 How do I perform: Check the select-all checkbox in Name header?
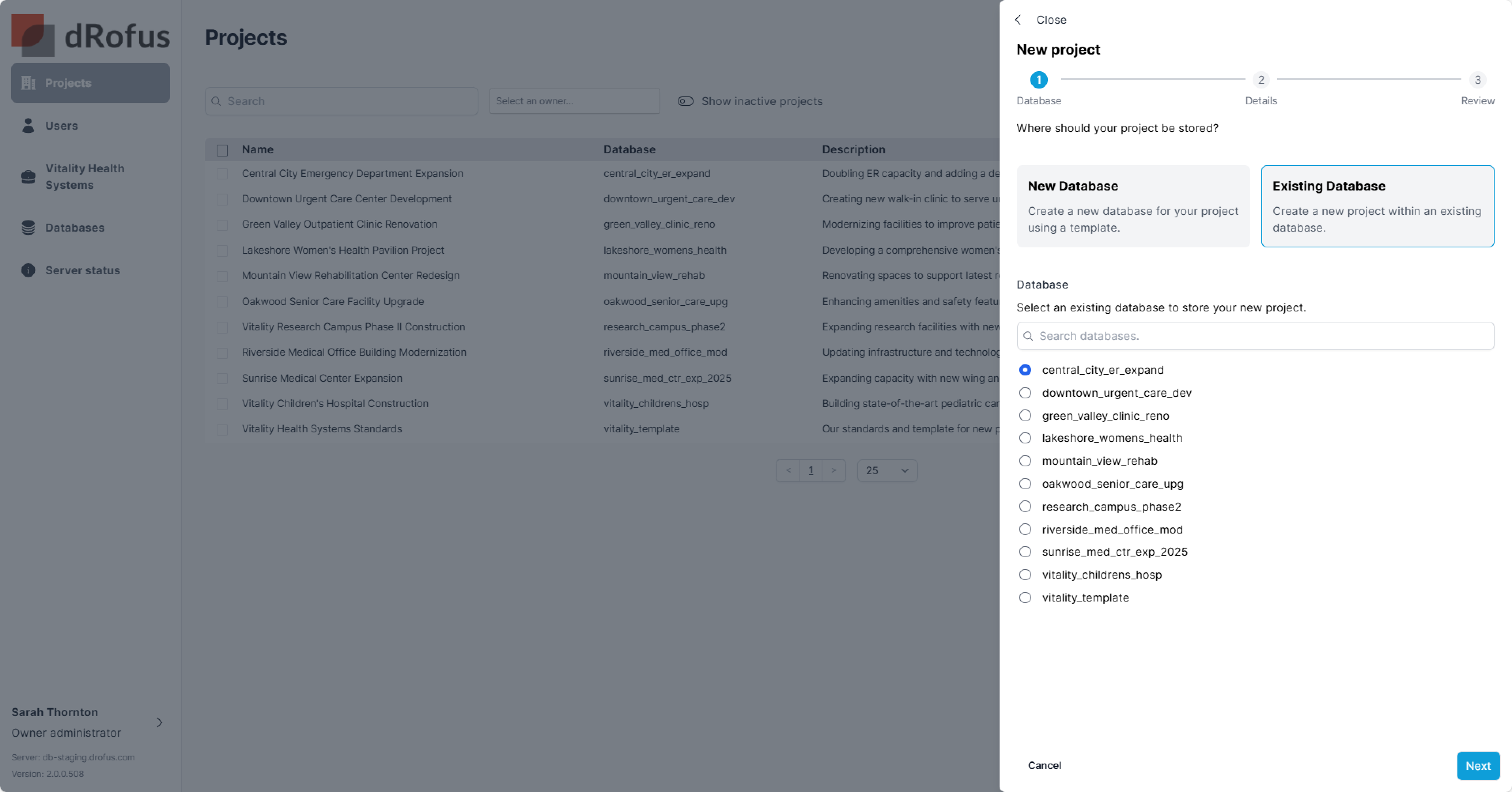[222, 150]
